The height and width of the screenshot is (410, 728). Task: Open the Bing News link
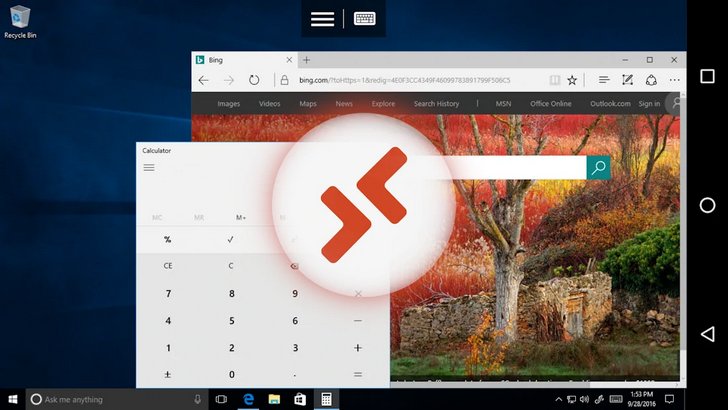tap(344, 104)
